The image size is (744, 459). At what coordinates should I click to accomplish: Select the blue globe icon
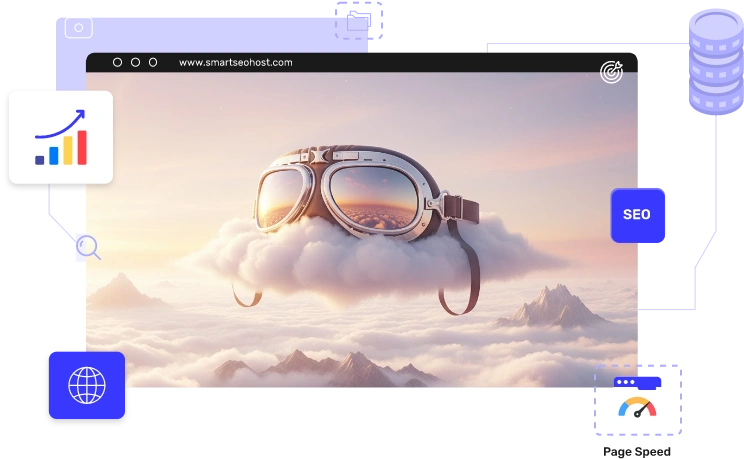[x=86, y=385]
